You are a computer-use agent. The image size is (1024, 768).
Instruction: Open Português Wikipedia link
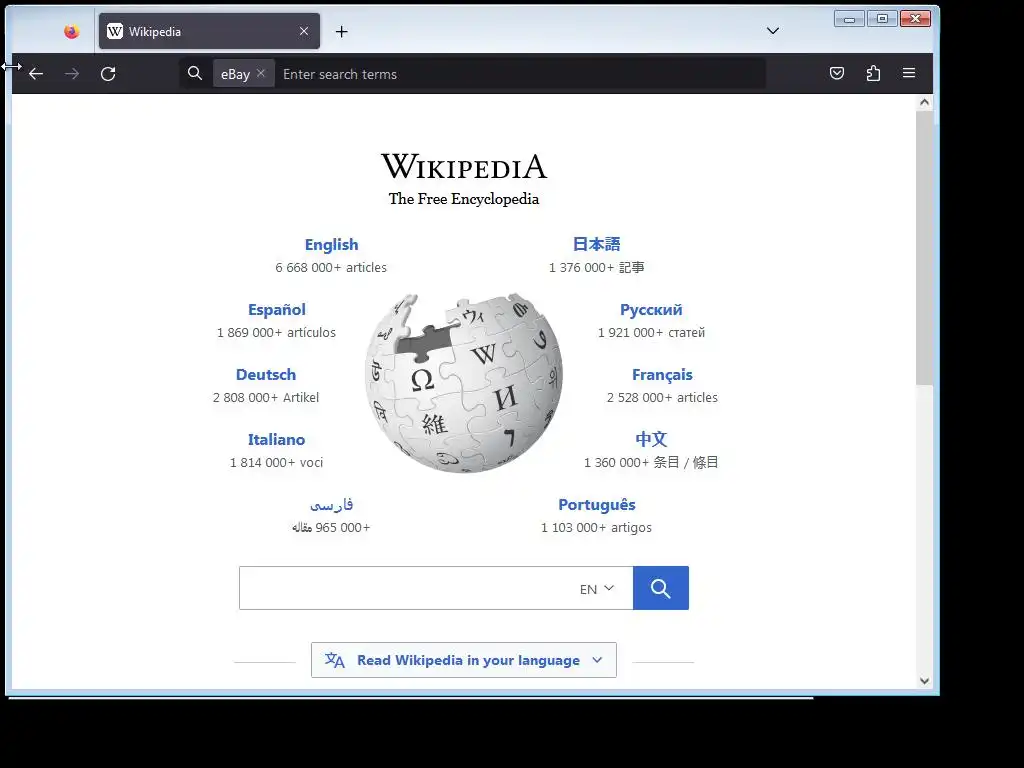pos(596,505)
